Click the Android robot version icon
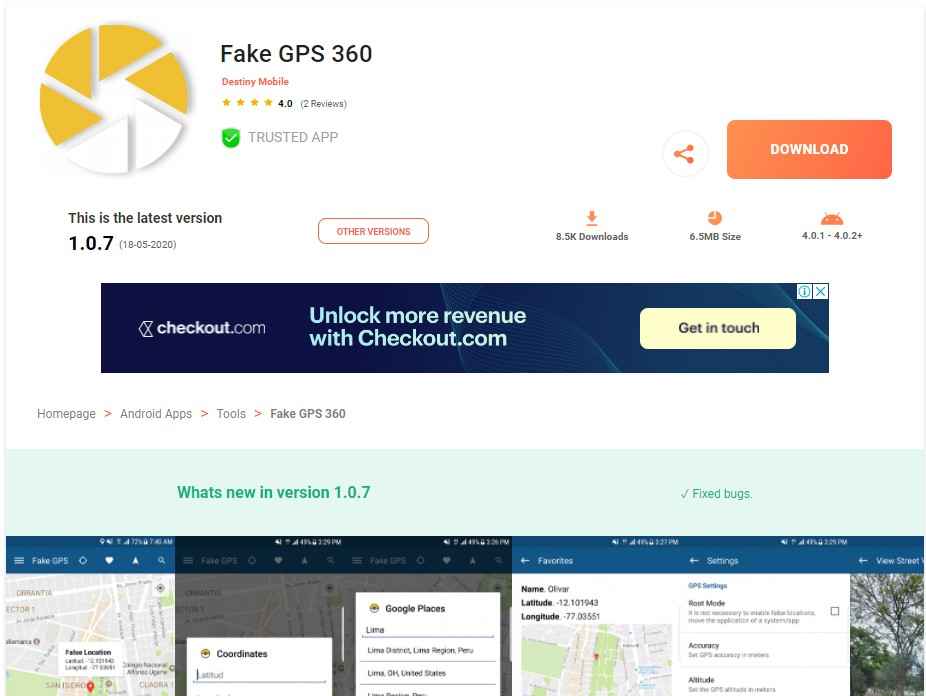Screen dimensions: 926x696 tap(832, 218)
